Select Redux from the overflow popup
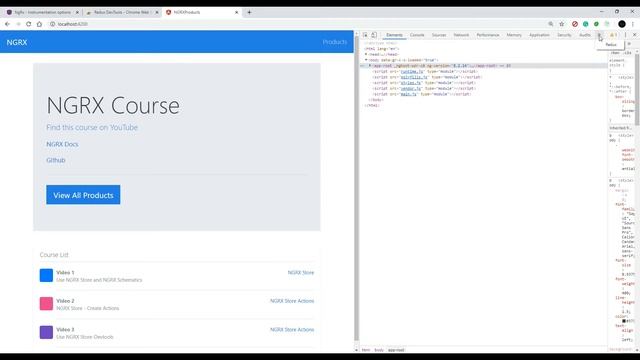 (611, 44)
